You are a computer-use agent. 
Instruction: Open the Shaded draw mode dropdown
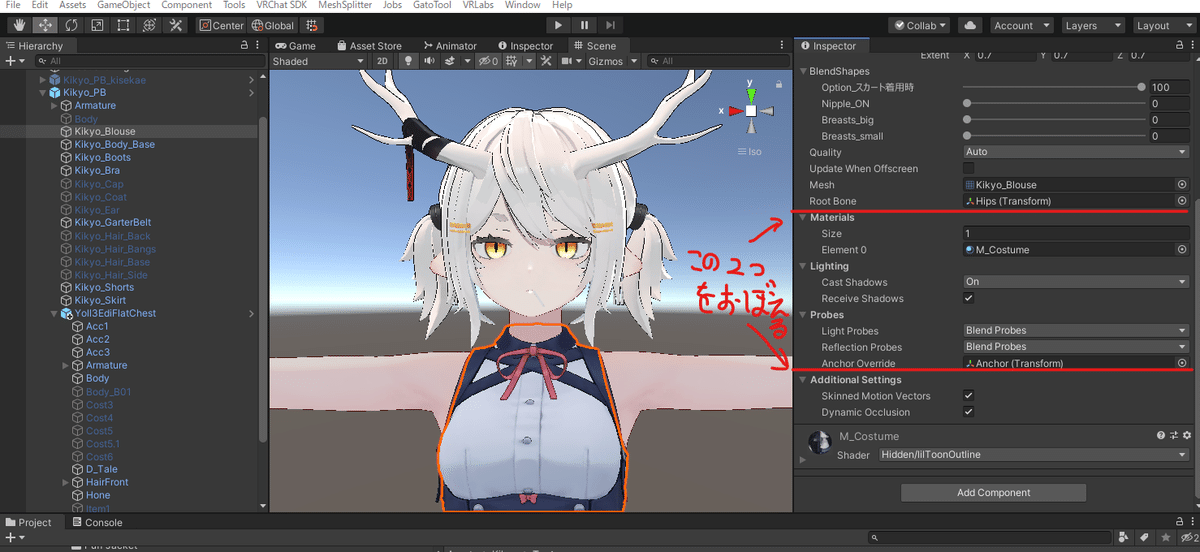point(319,61)
